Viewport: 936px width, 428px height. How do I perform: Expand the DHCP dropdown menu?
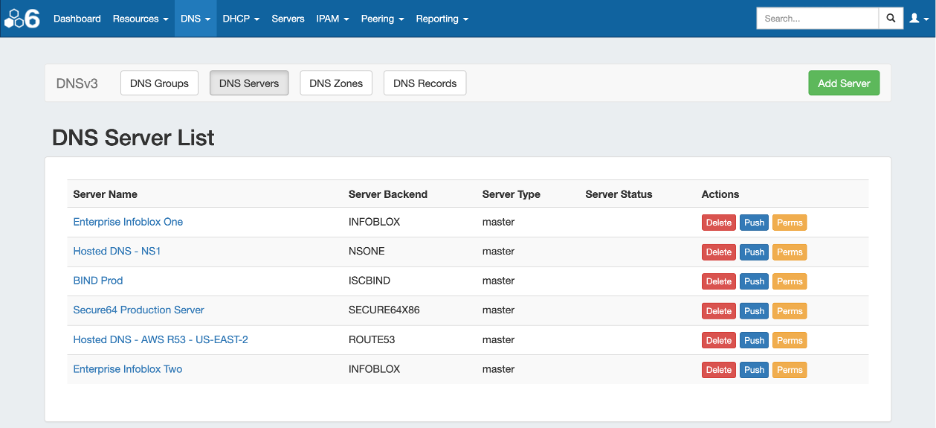click(241, 18)
